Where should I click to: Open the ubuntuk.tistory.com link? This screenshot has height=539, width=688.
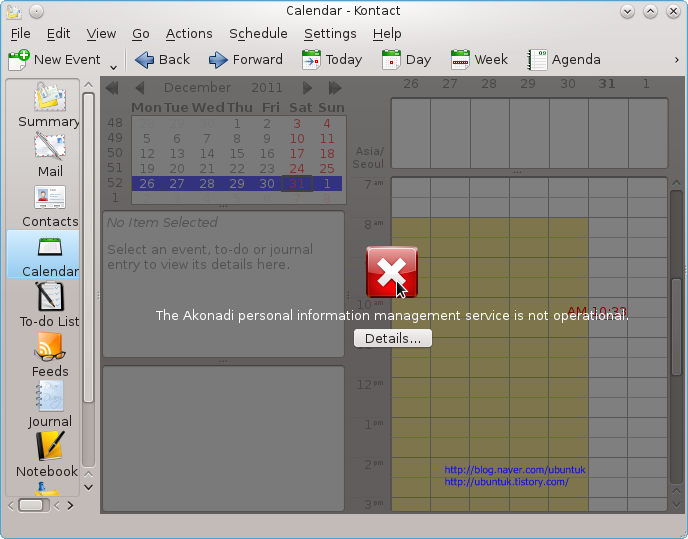[506, 482]
